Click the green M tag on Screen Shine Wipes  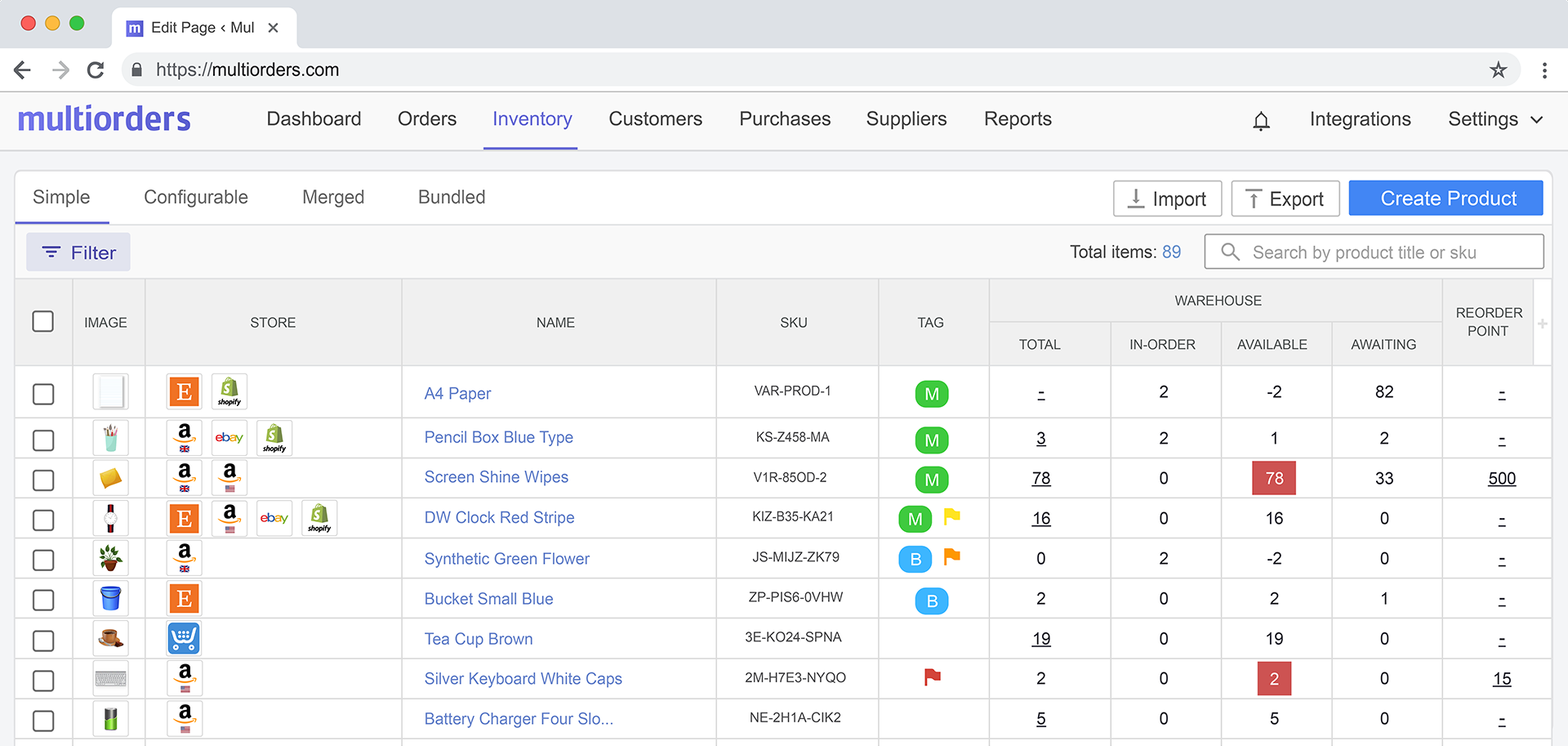click(x=931, y=480)
